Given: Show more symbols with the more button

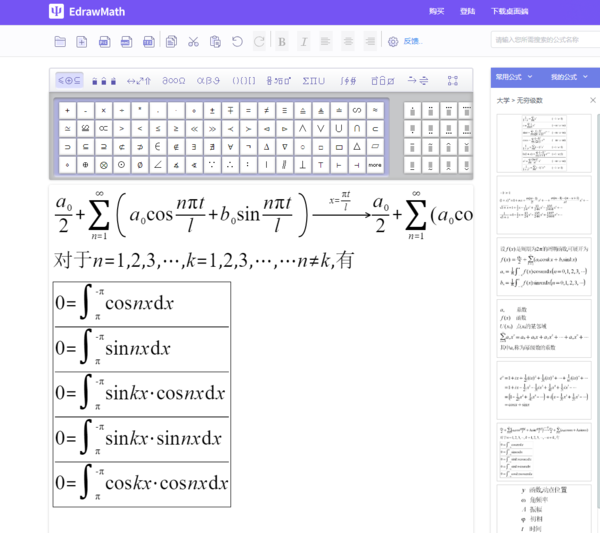Looking at the screenshot, I should click(375, 165).
